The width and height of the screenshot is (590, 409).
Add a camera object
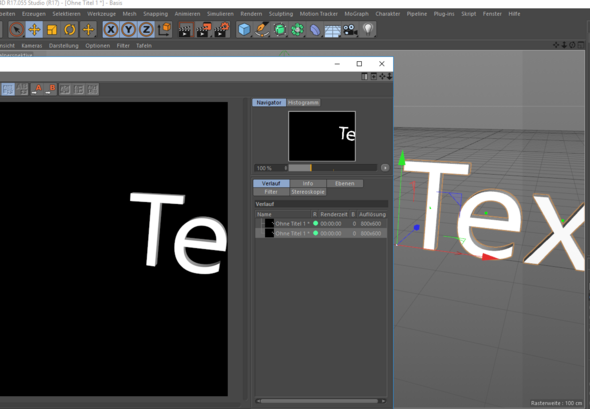[350, 30]
